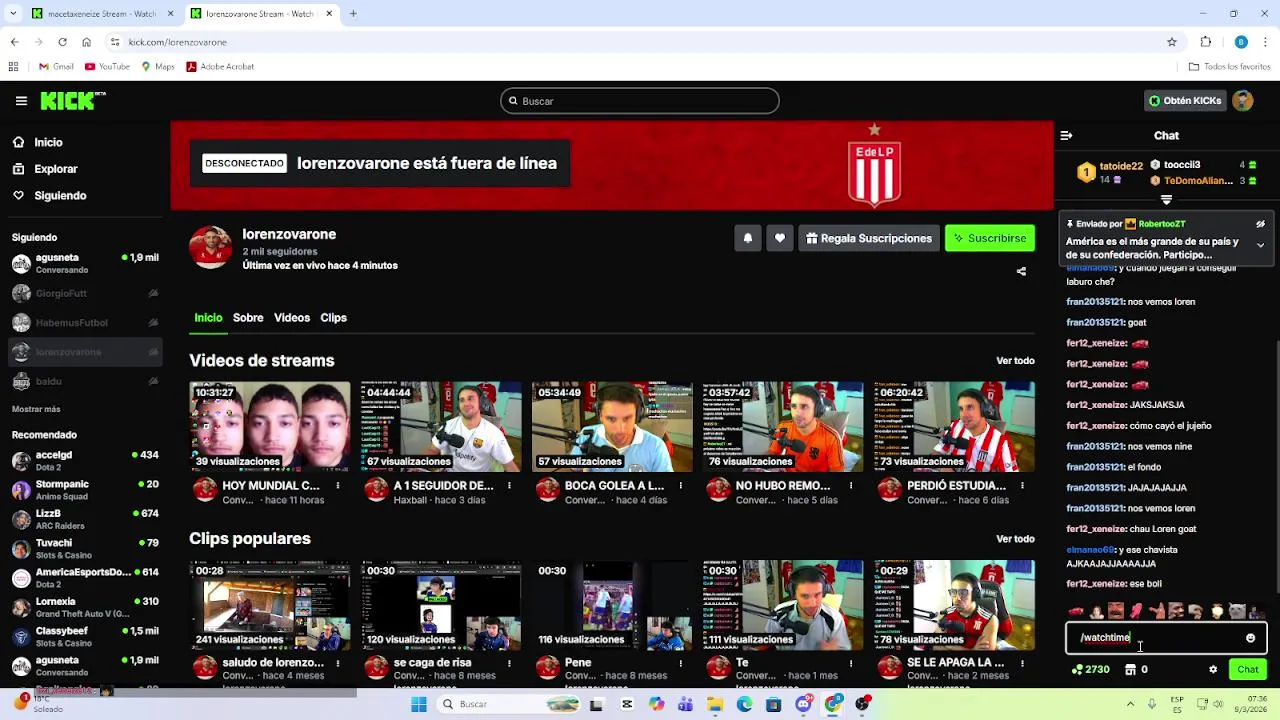
Task: Switch to the Clips tab
Action: pyautogui.click(x=333, y=318)
